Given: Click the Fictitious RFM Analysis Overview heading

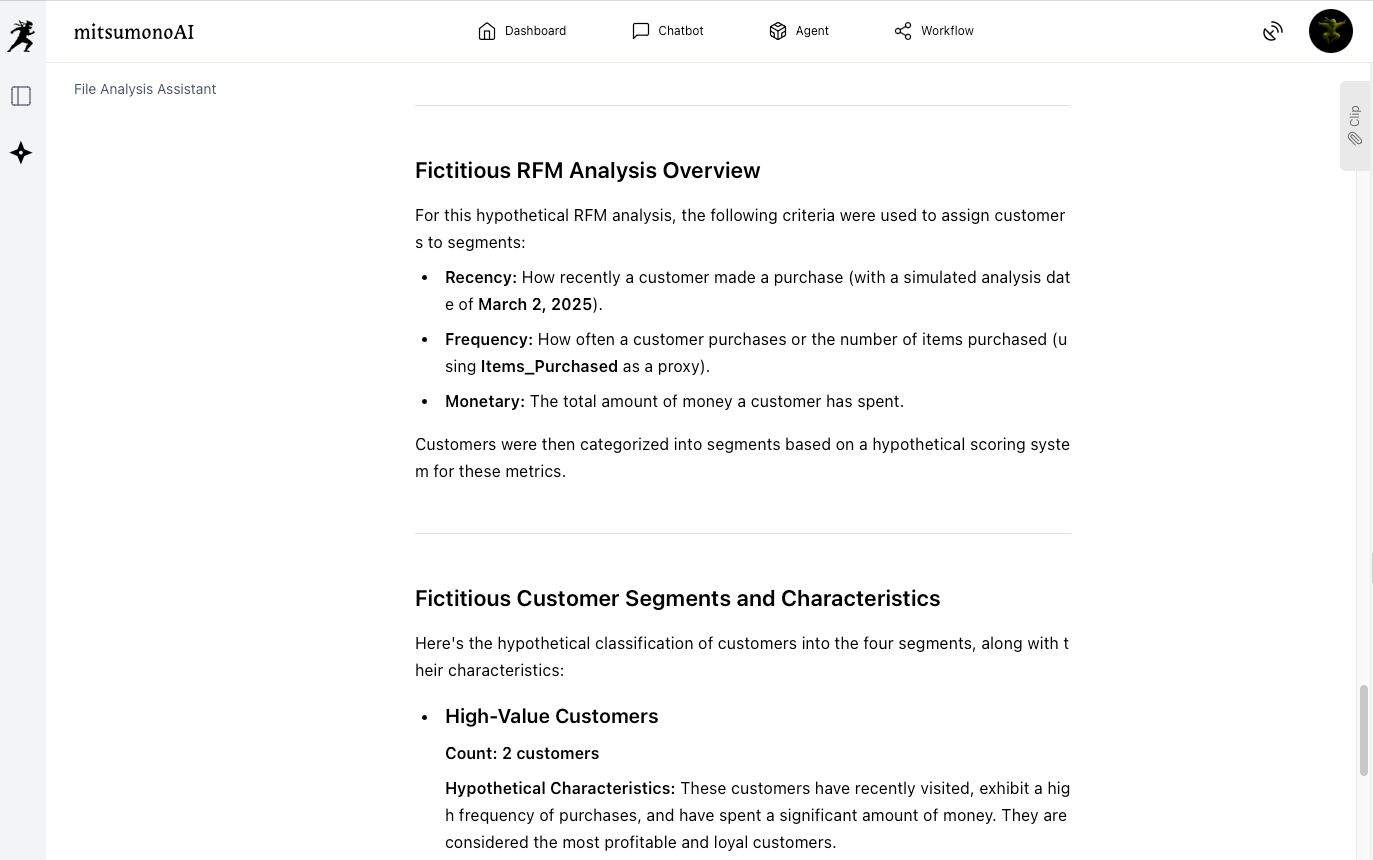Looking at the screenshot, I should 587,170.
